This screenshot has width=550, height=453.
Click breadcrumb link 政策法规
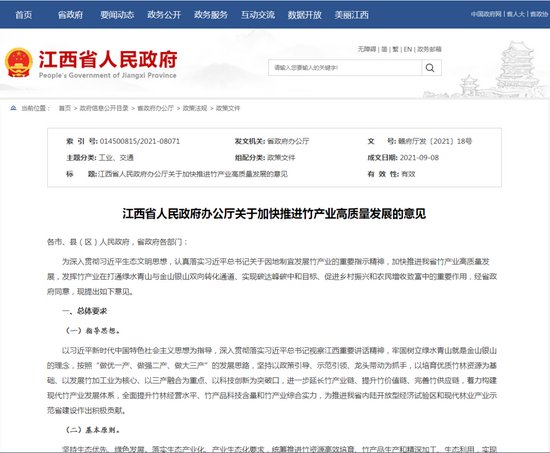pyautogui.click(x=195, y=108)
